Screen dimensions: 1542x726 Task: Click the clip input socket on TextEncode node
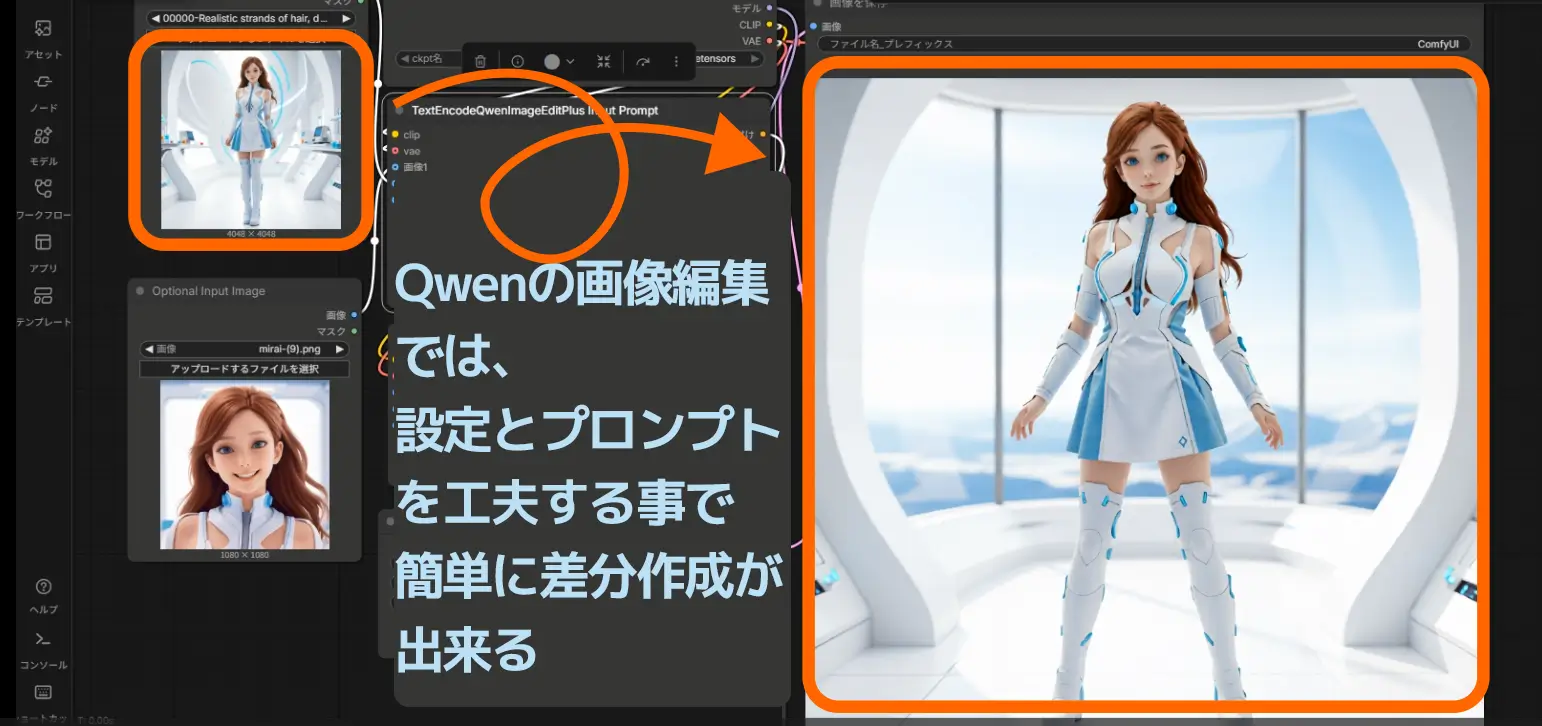395,134
